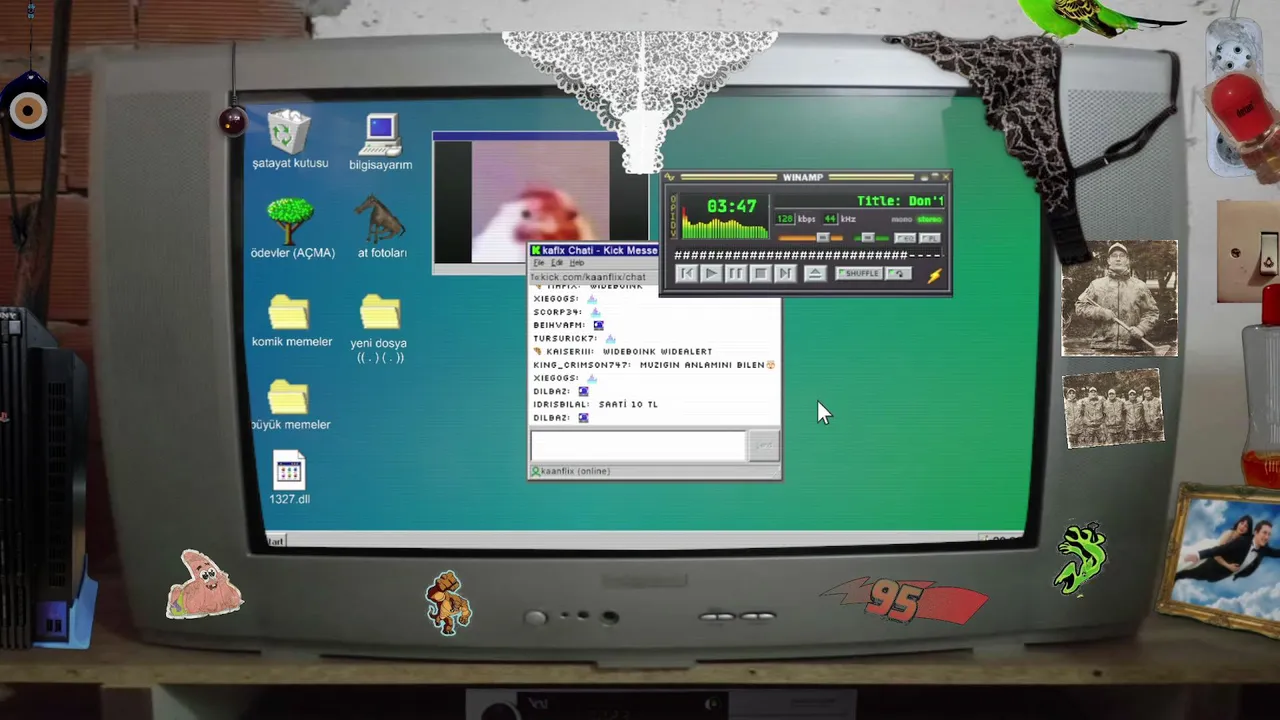Click KAISERIII's WIDEBOINK WIDEALERT message
The image size is (1280, 720).
(x=623, y=351)
